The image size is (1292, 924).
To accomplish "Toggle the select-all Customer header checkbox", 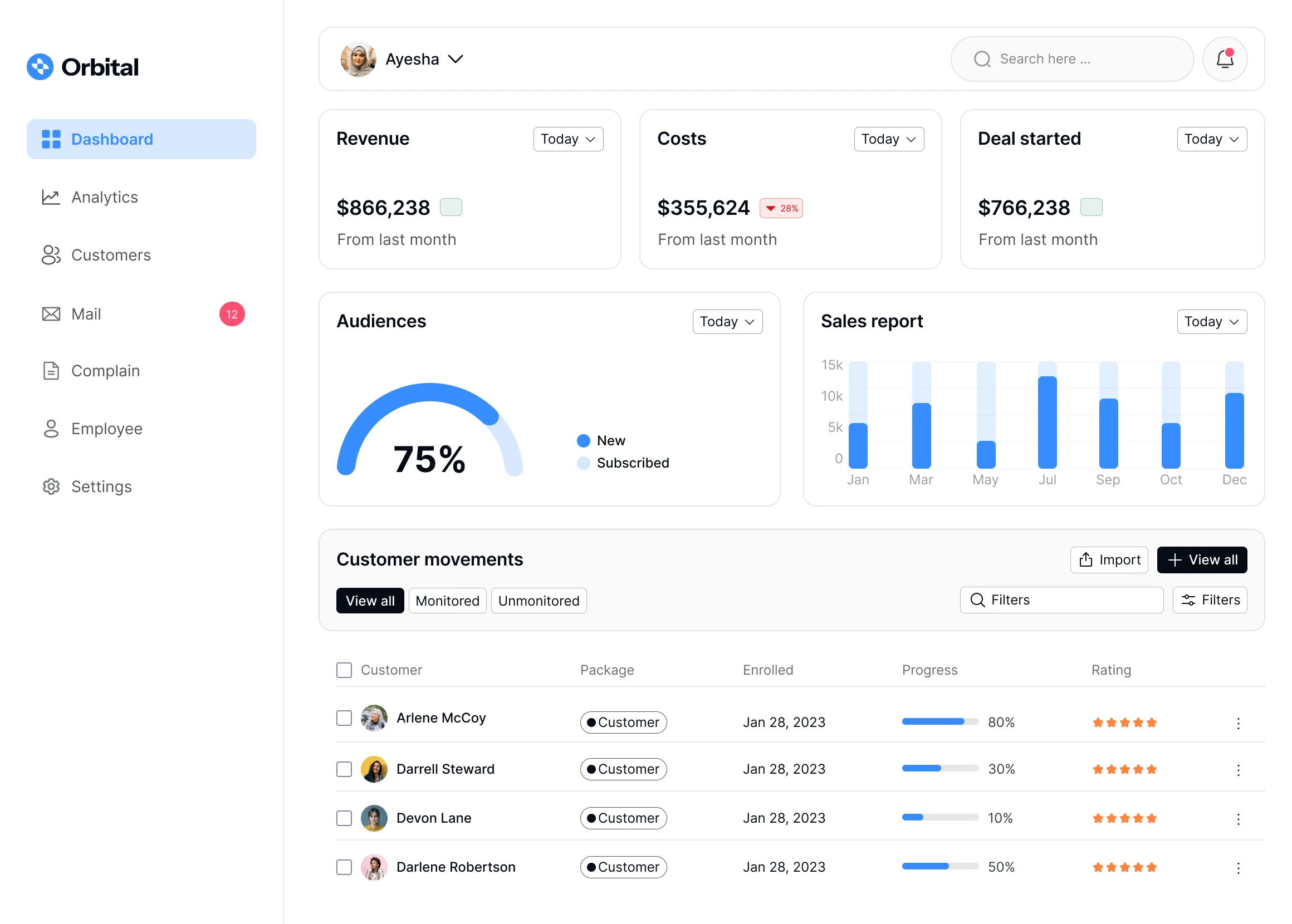I will tap(344, 670).
